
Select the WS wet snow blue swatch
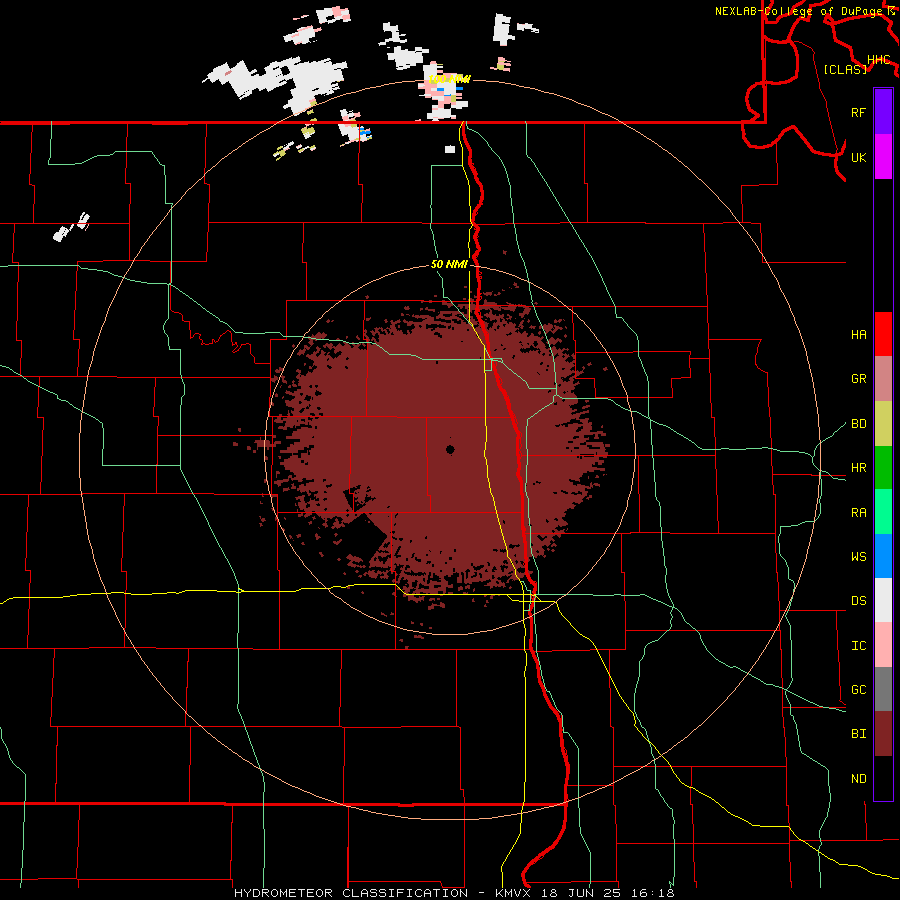point(883,556)
